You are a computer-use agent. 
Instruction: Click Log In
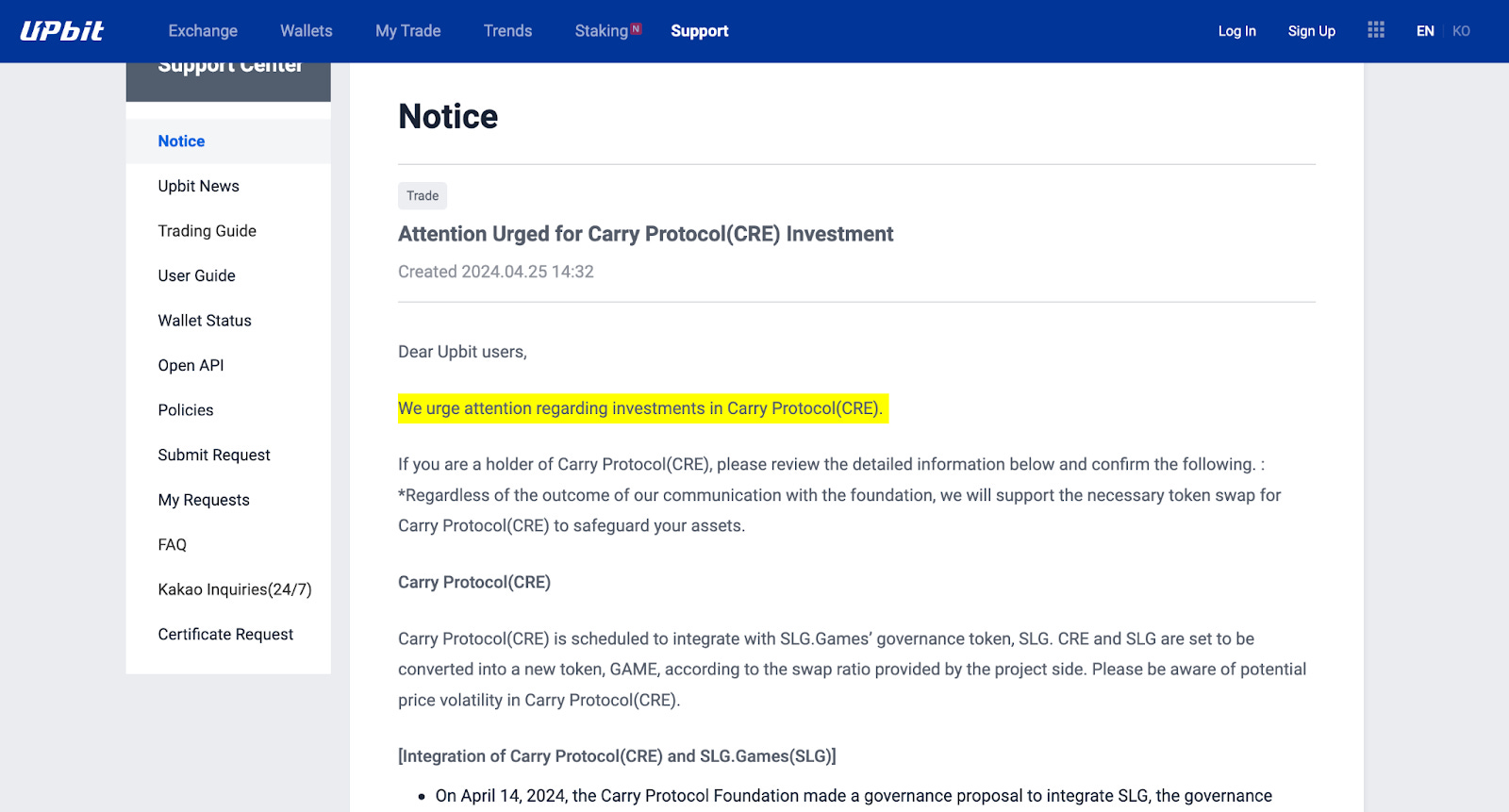coord(1237,31)
